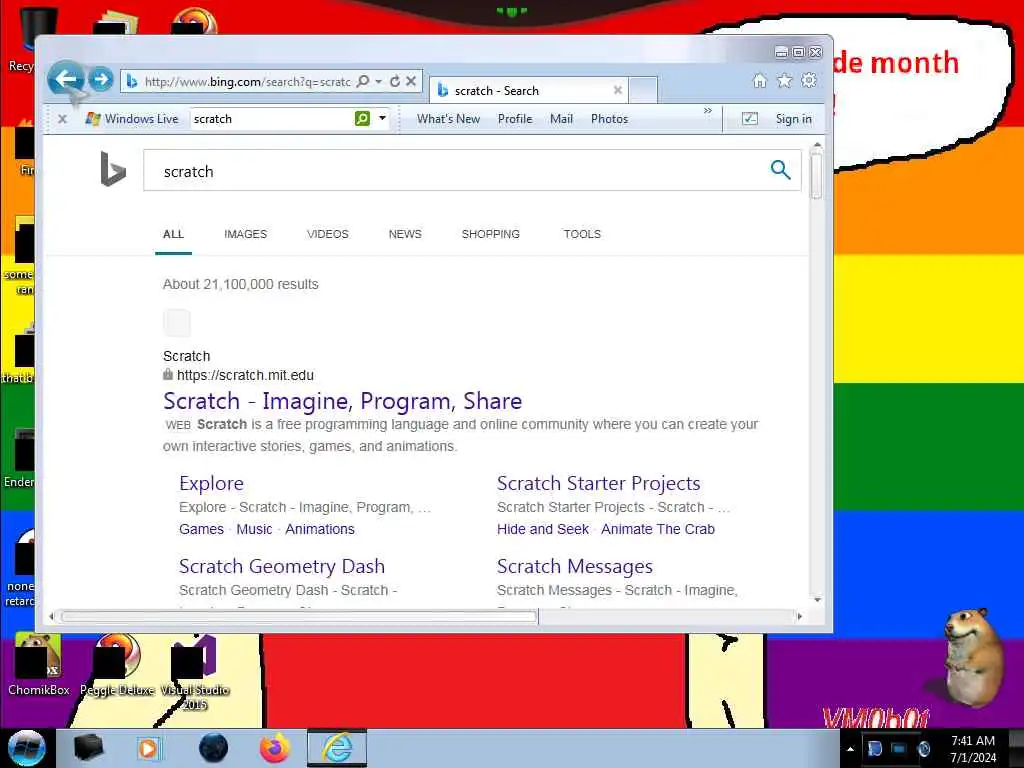Open What's New in the toolbar

click(x=448, y=119)
